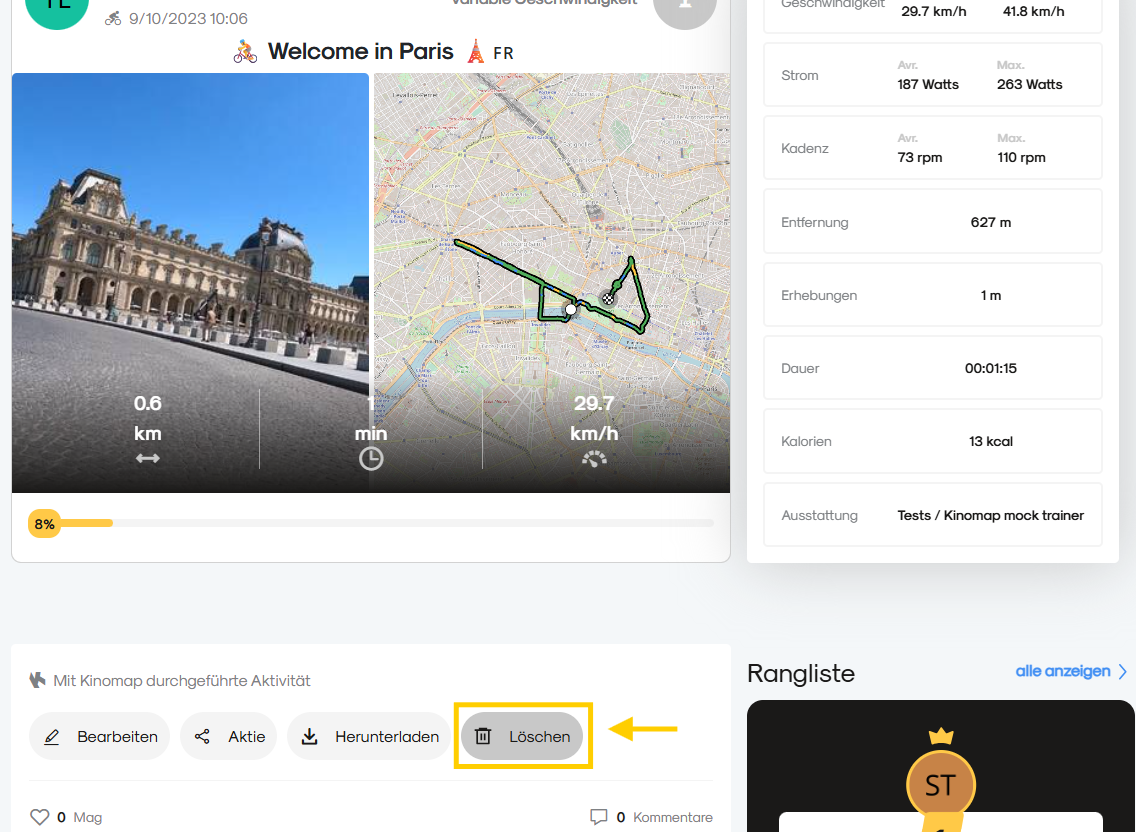This screenshot has height=832, width=1136.
Task: Click the green user avatar at top
Action: click(x=57, y=7)
